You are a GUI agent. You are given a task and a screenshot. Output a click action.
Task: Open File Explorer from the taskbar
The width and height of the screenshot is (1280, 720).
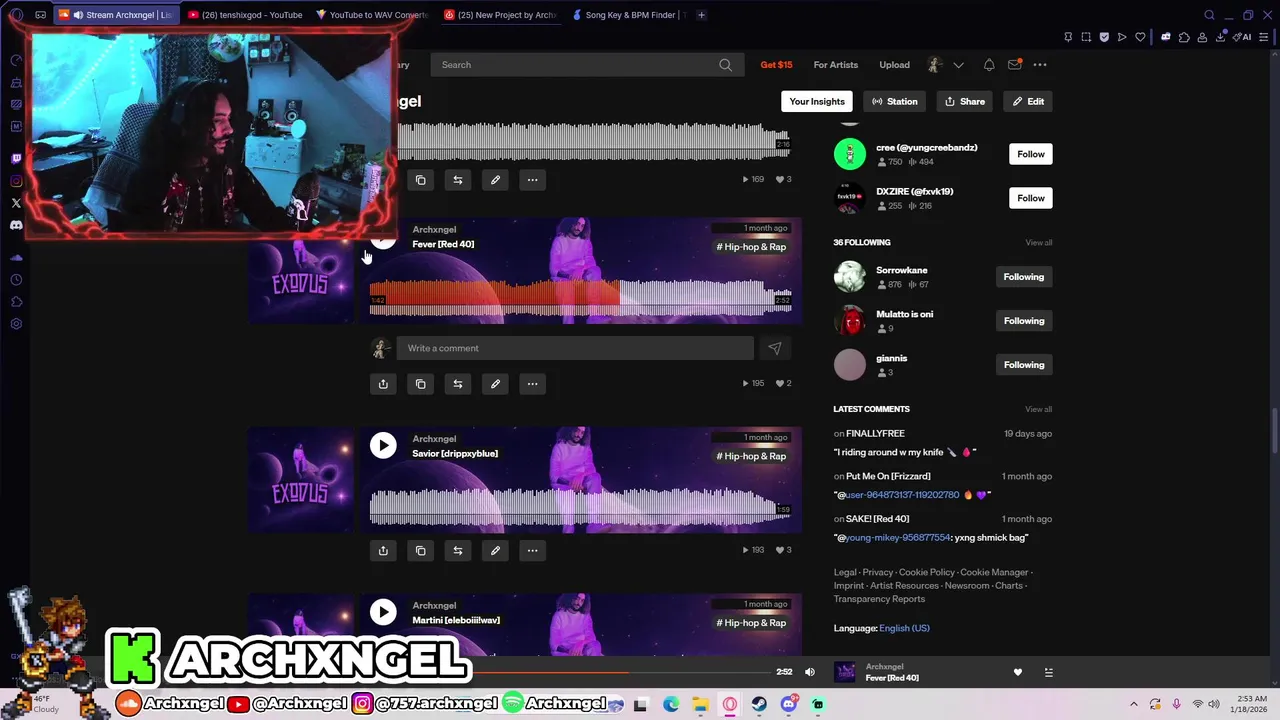click(x=700, y=704)
